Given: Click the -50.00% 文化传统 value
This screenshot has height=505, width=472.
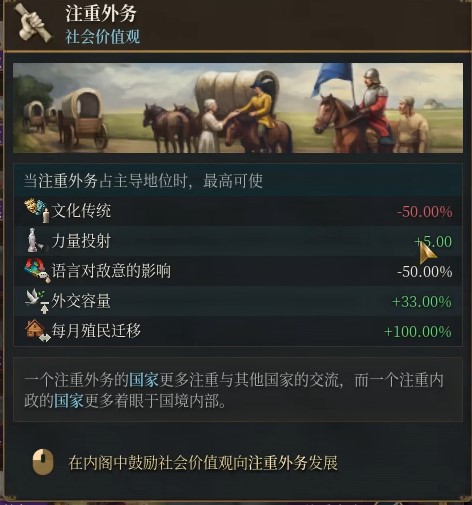Looking at the screenshot, I should pyautogui.click(x=424, y=212).
